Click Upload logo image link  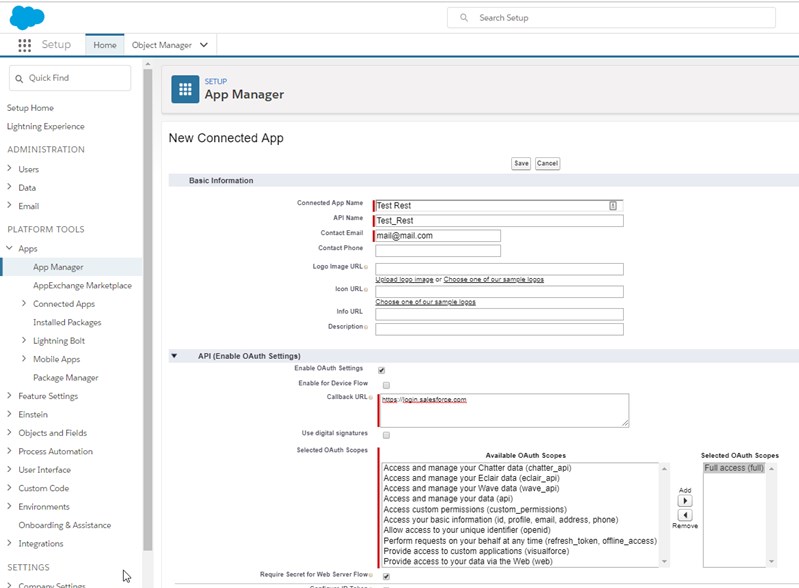tap(404, 279)
